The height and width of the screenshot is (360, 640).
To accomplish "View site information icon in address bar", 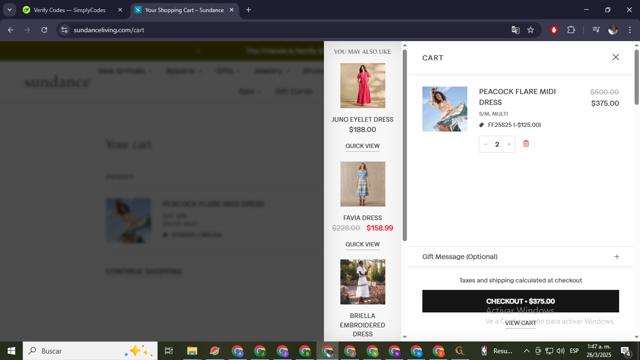I will [x=64, y=30].
